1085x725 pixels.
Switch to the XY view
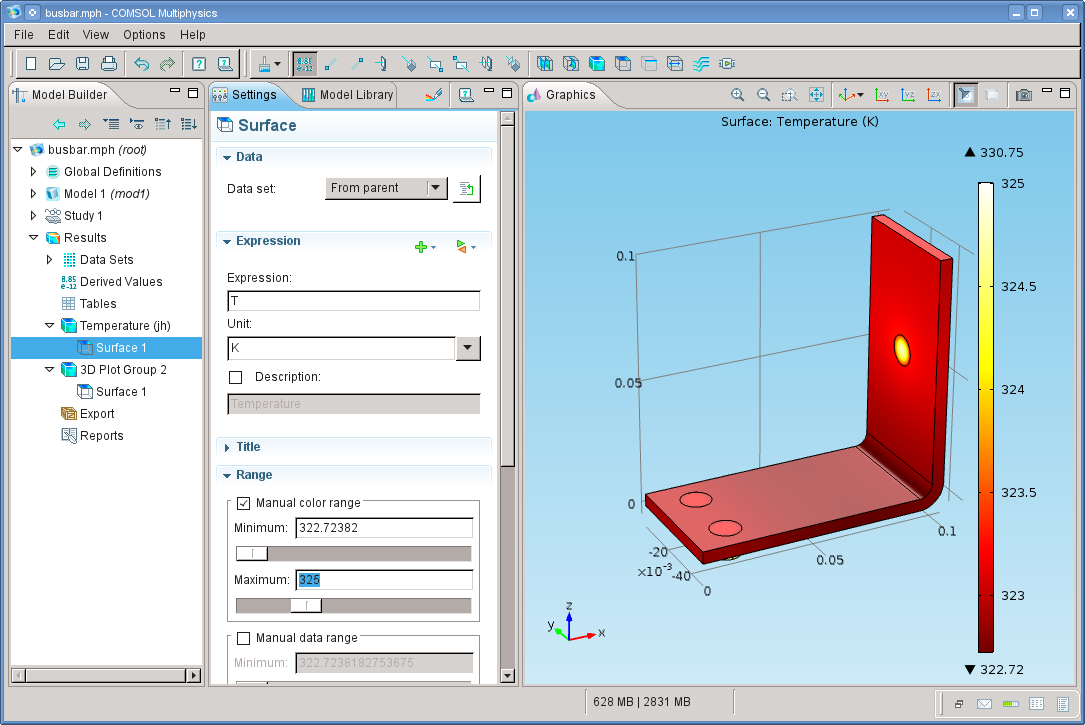point(882,95)
